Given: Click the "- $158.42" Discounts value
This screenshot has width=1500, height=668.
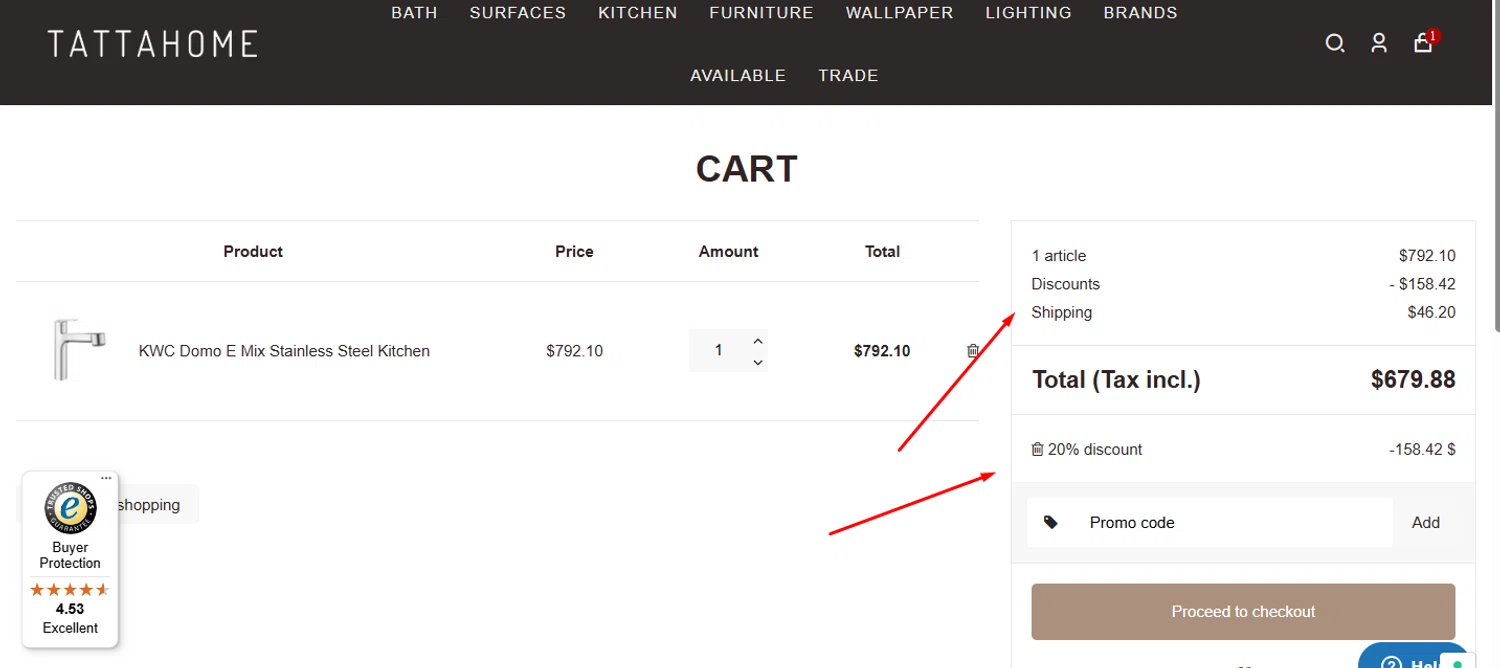Looking at the screenshot, I should [1422, 284].
